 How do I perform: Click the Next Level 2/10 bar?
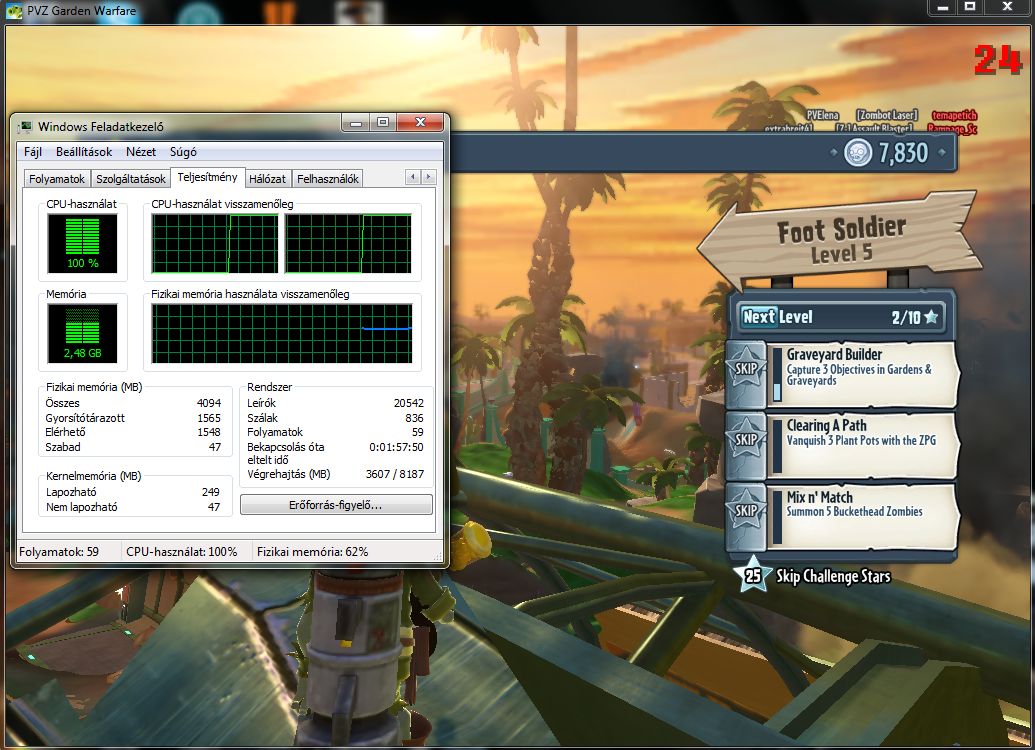coord(842,317)
